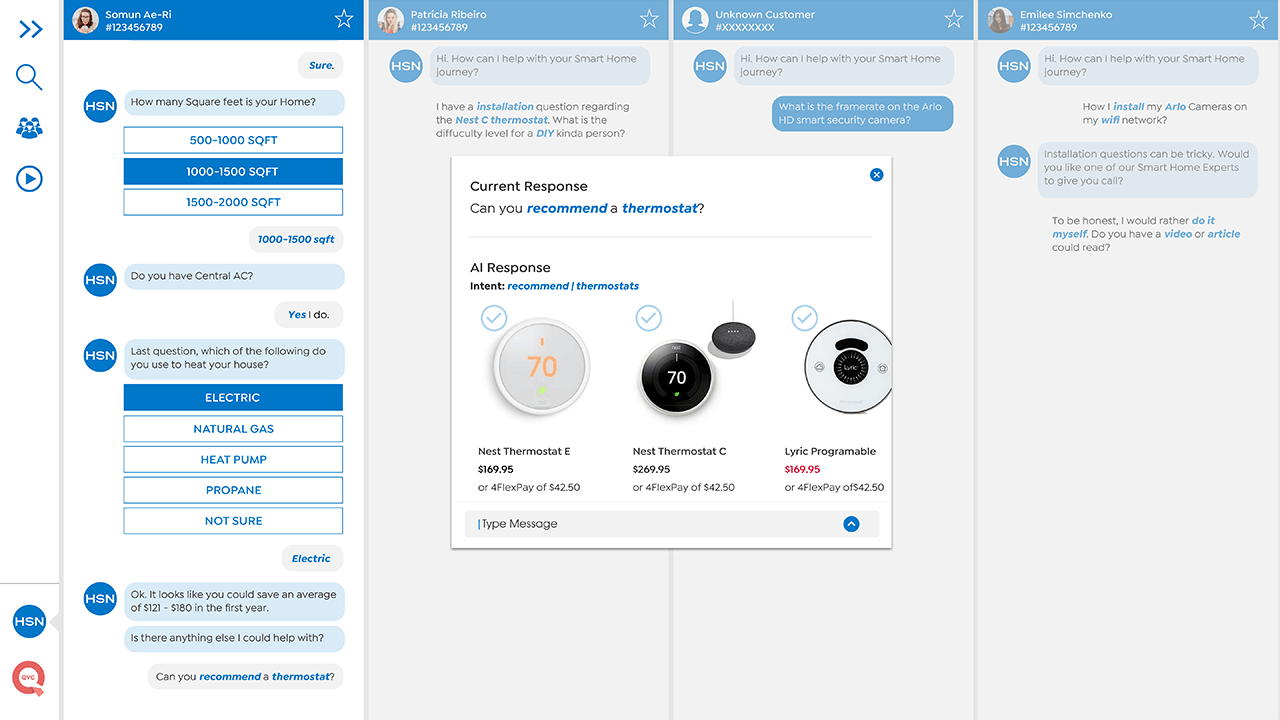Expand the sidebar with double chevron icon
The width and height of the screenshot is (1280, 720).
(x=31, y=29)
